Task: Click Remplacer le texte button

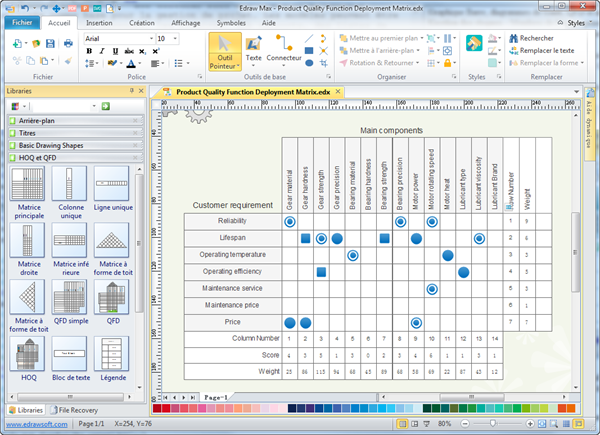Action: click(x=540, y=50)
